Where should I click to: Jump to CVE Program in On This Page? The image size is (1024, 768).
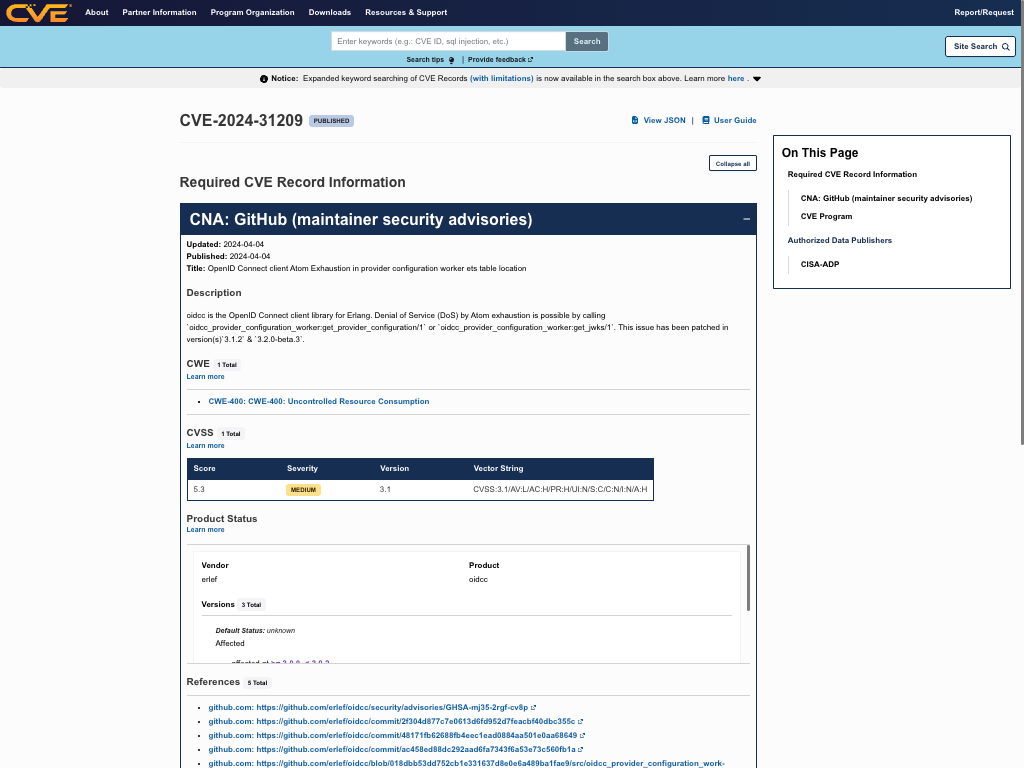point(826,216)
